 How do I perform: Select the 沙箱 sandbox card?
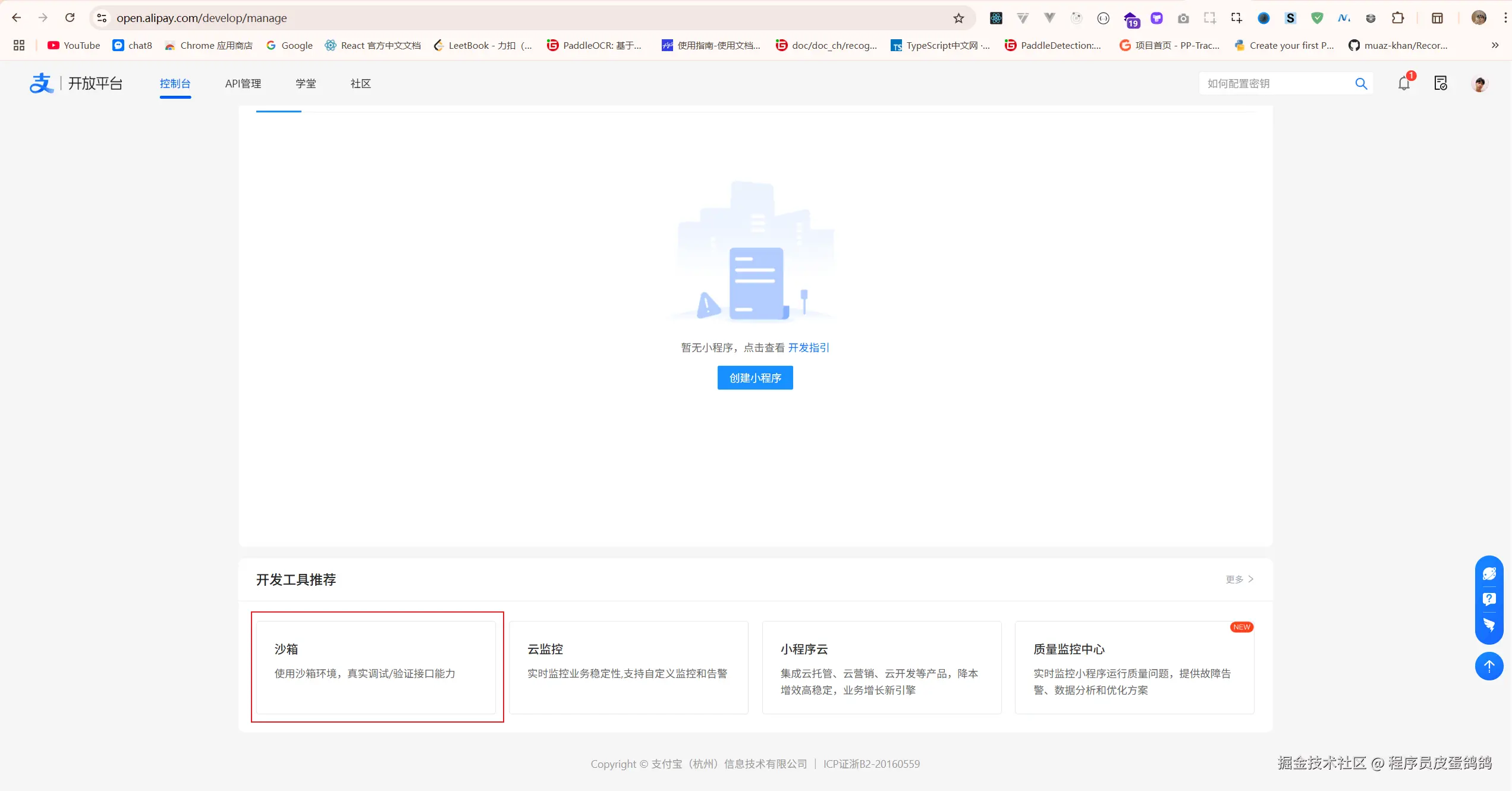click(376, 667)
